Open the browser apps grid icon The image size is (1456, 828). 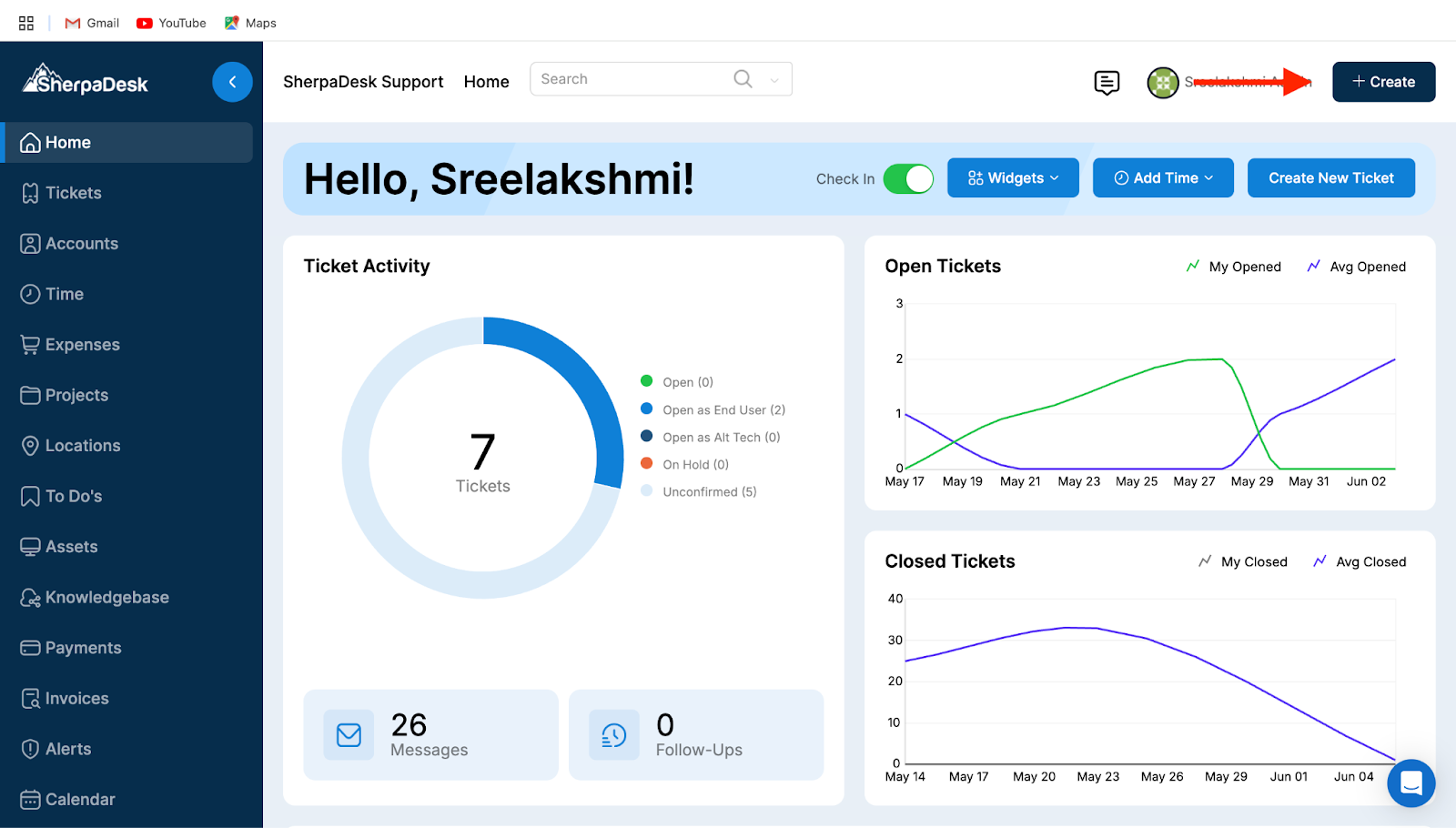click(x=26, y=23)
